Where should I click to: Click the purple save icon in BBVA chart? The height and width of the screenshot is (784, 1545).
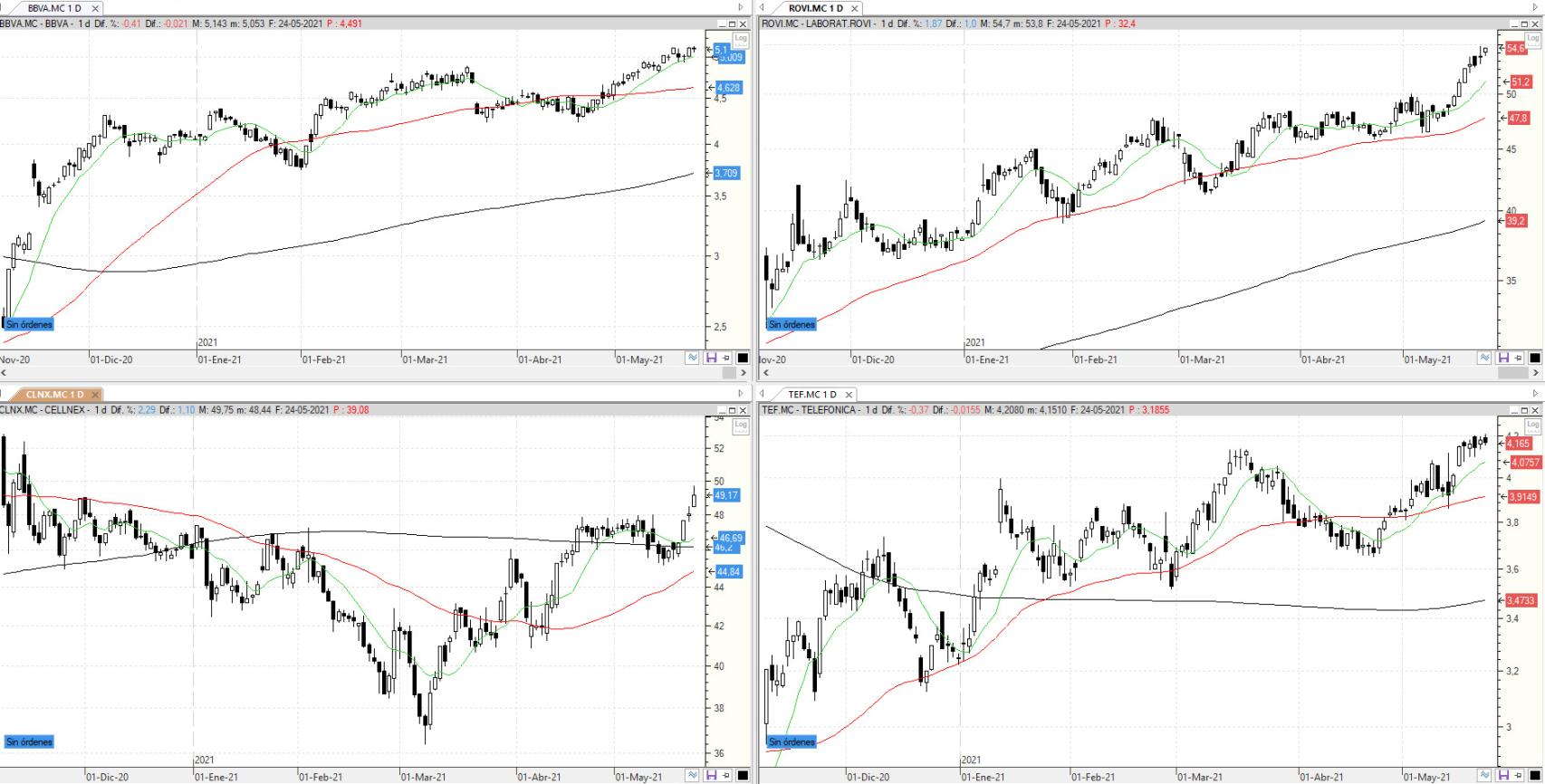point(712,359)
